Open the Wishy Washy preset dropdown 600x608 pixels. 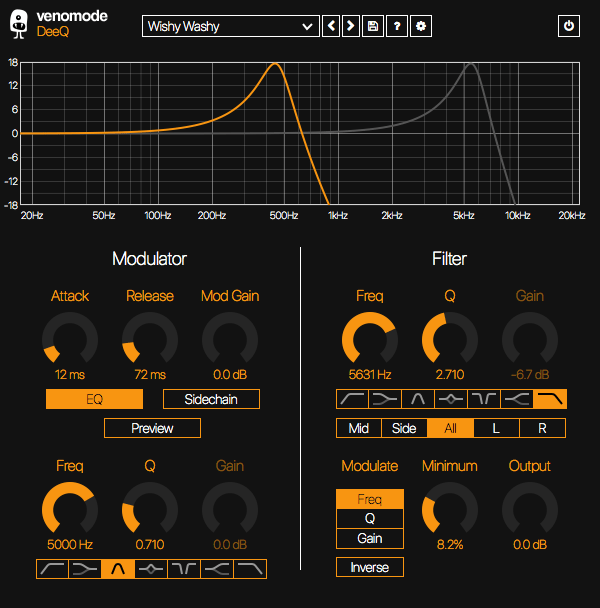click(x=231, y=26)
